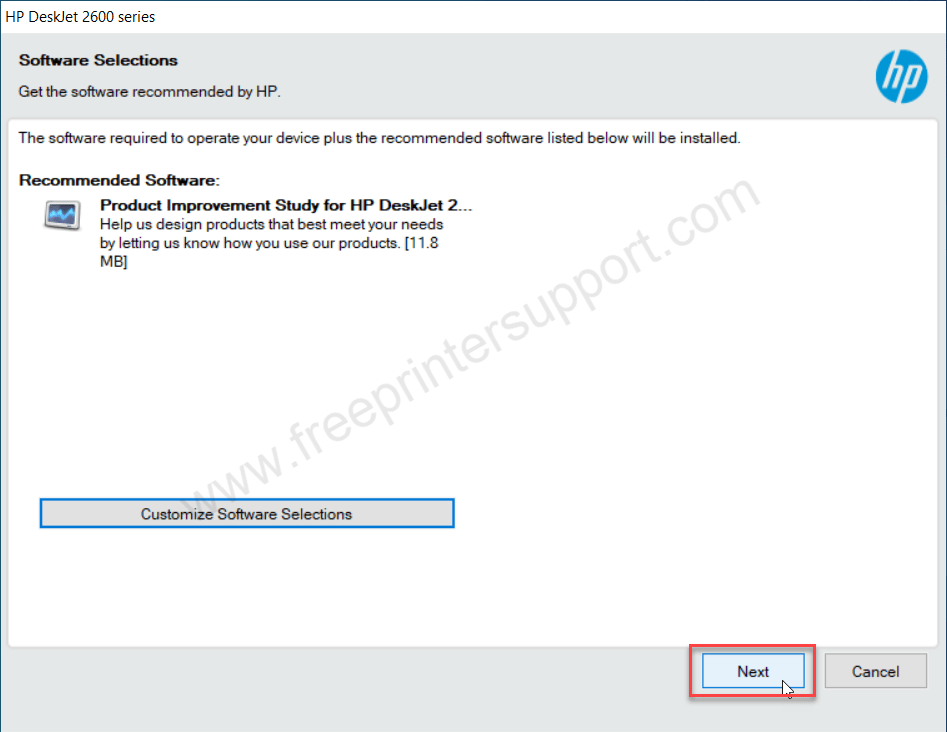Click the 'Help us design products' description line
The width and height of the screenshot is (947, 732).
point(271,225)
